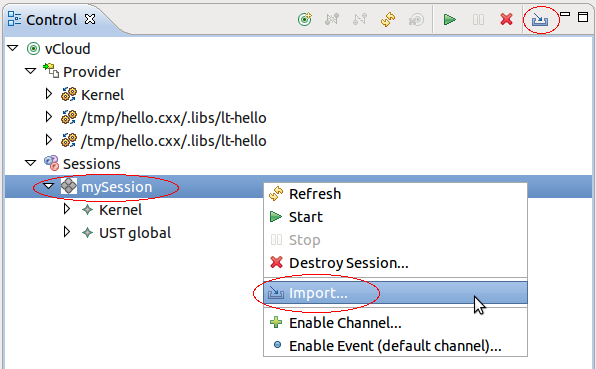
Task: Expand the UST global domain node
Action: point(67,232)
